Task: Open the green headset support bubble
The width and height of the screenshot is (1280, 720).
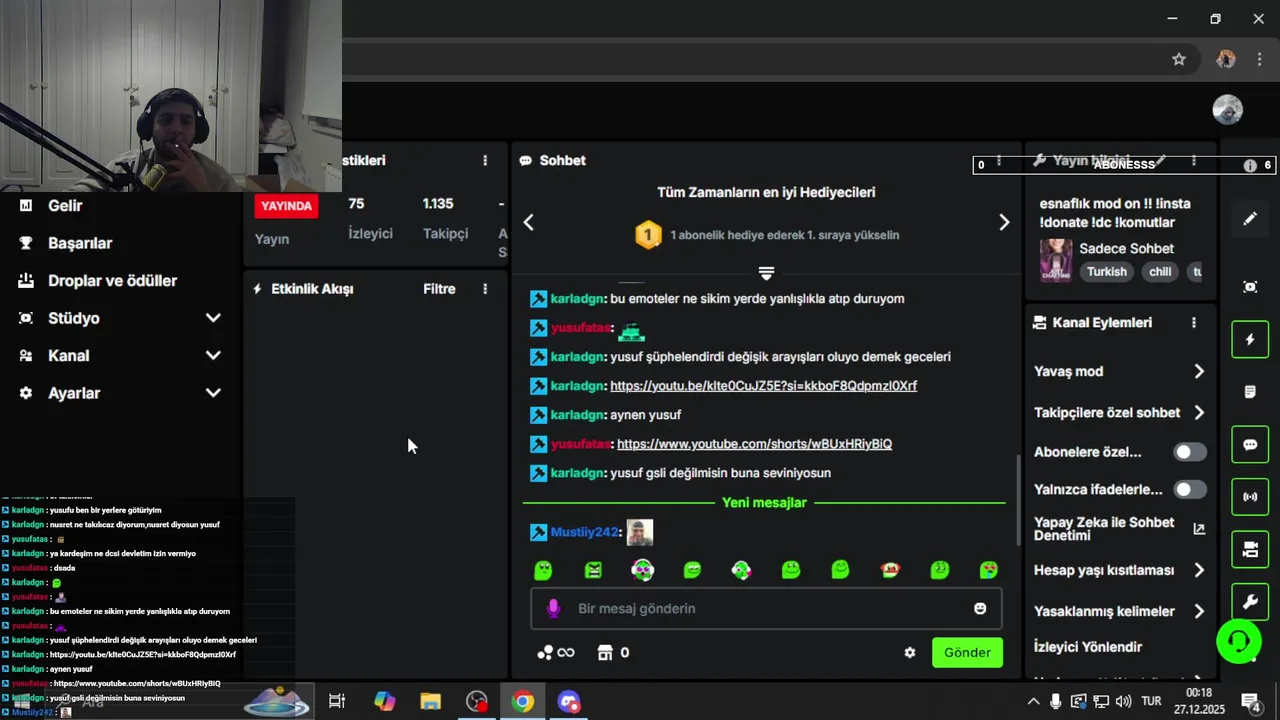Action: tap(1238, 641)
